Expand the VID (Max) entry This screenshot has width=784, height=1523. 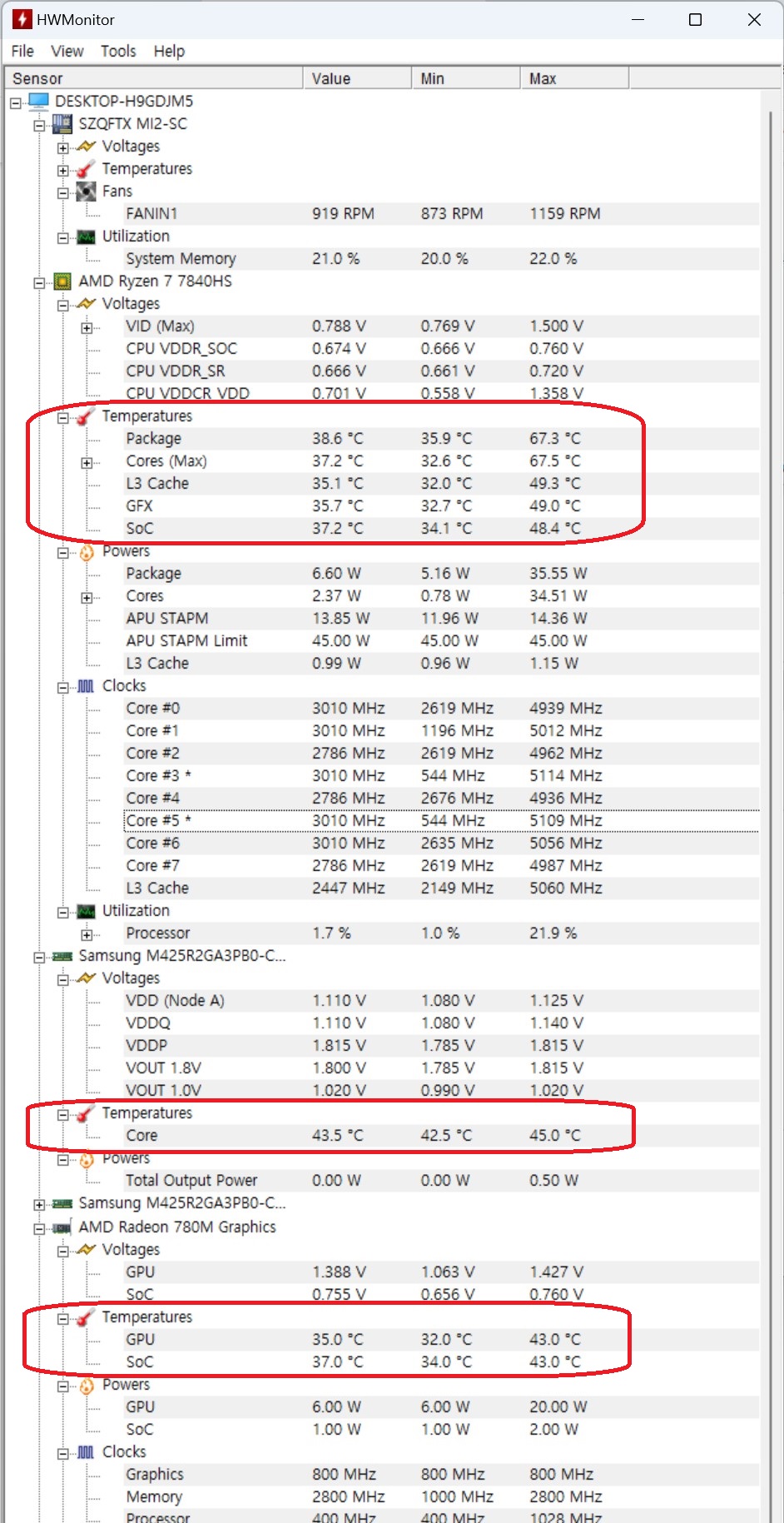point(87,328)
